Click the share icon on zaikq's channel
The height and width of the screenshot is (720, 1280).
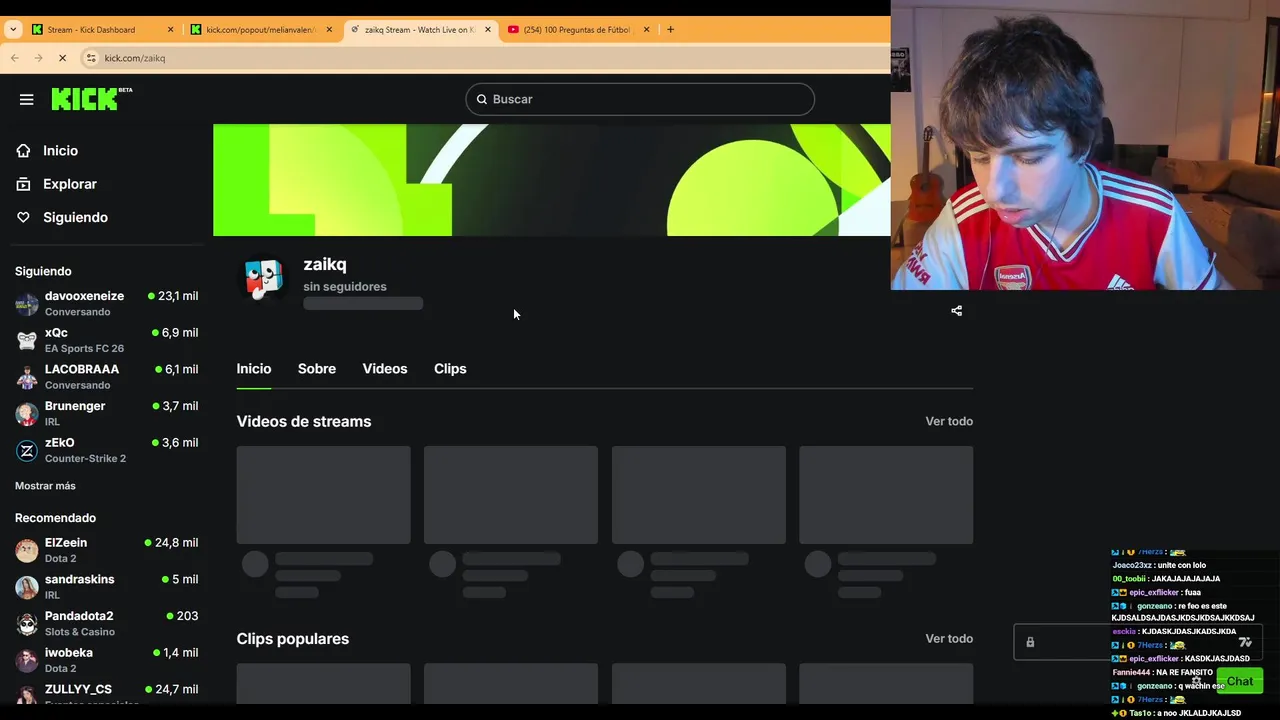(x=957, y=311)
